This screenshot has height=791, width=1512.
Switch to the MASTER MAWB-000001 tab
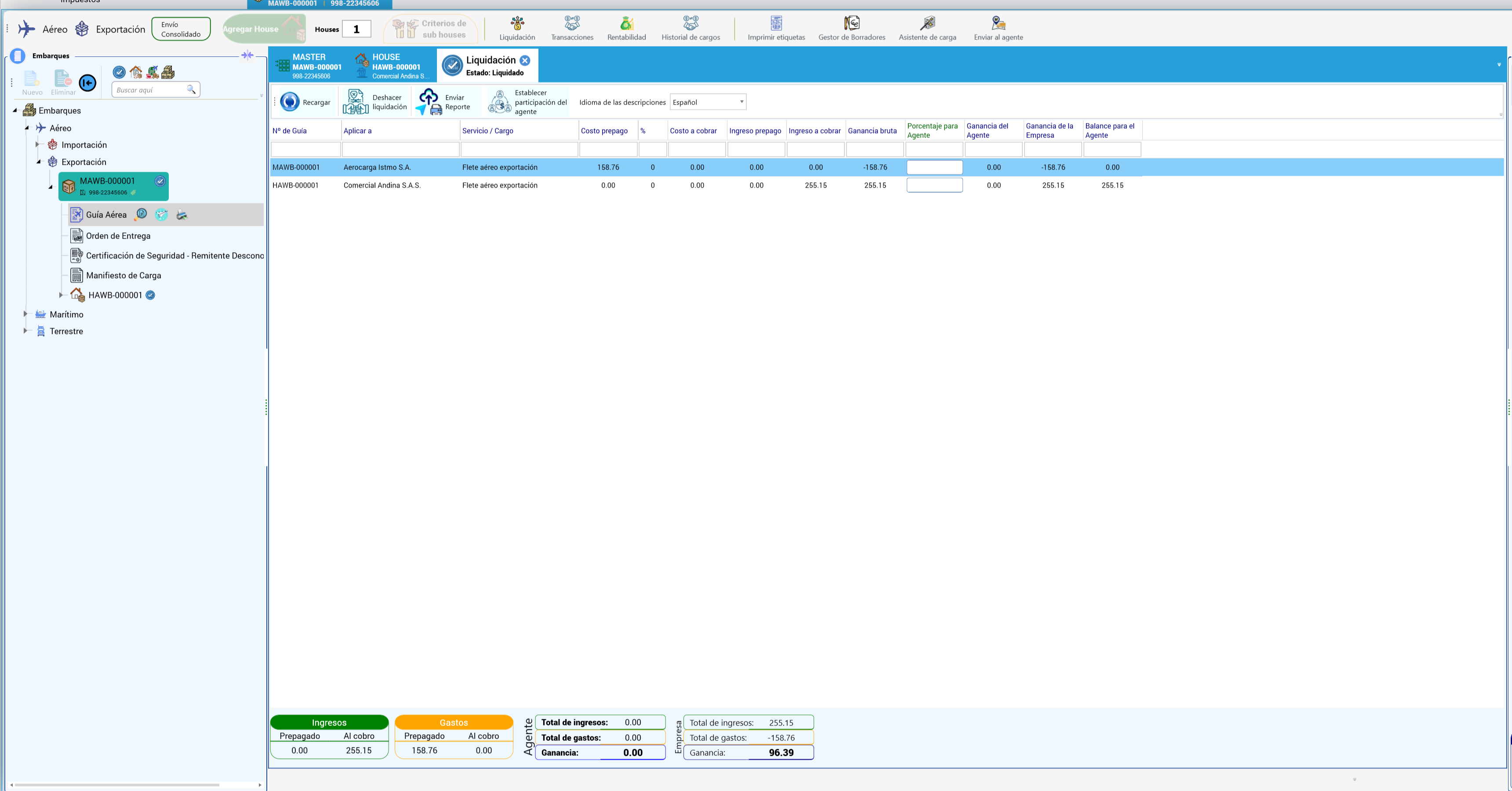(309, 66)
